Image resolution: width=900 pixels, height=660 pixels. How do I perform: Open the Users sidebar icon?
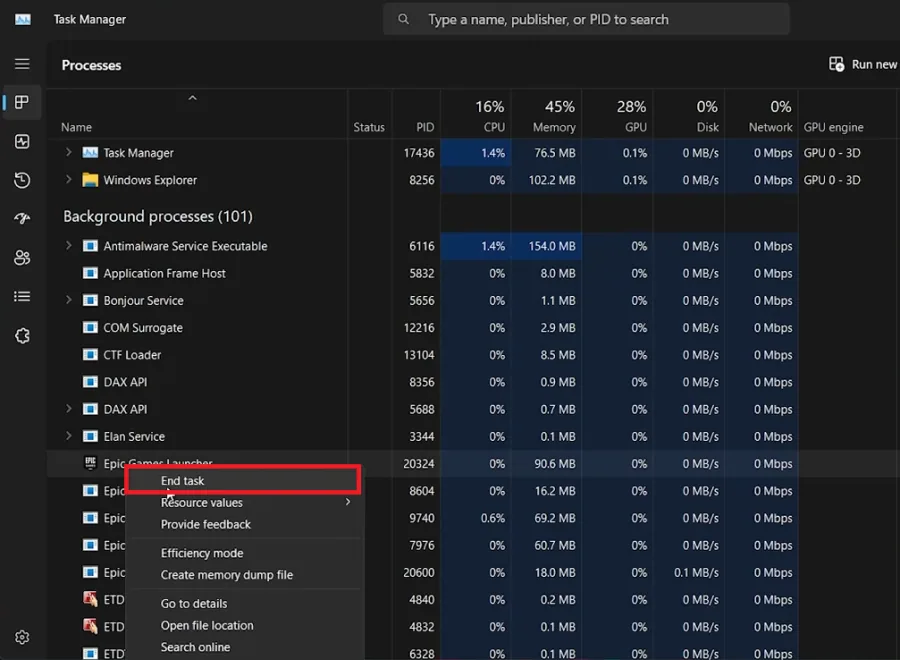22,258
